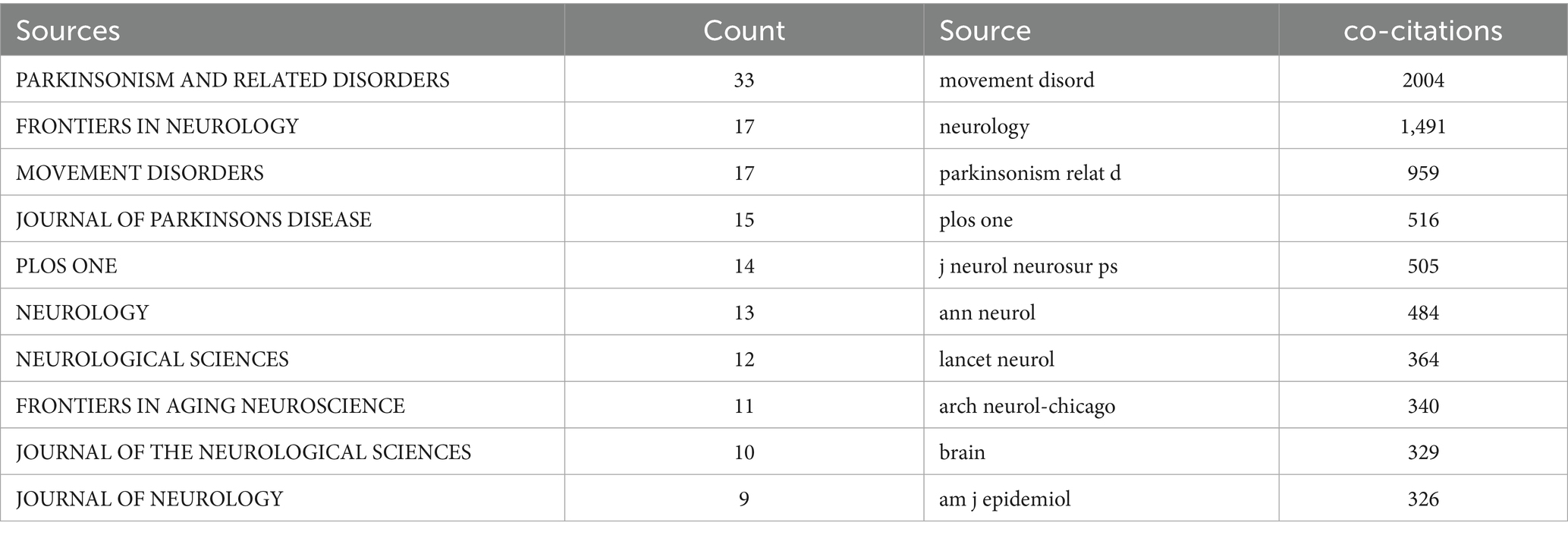Select PARKINSONISM AND RELATED DISORDERS cell
Viewport: 1568px width, 535px height.
pos(232,80)
